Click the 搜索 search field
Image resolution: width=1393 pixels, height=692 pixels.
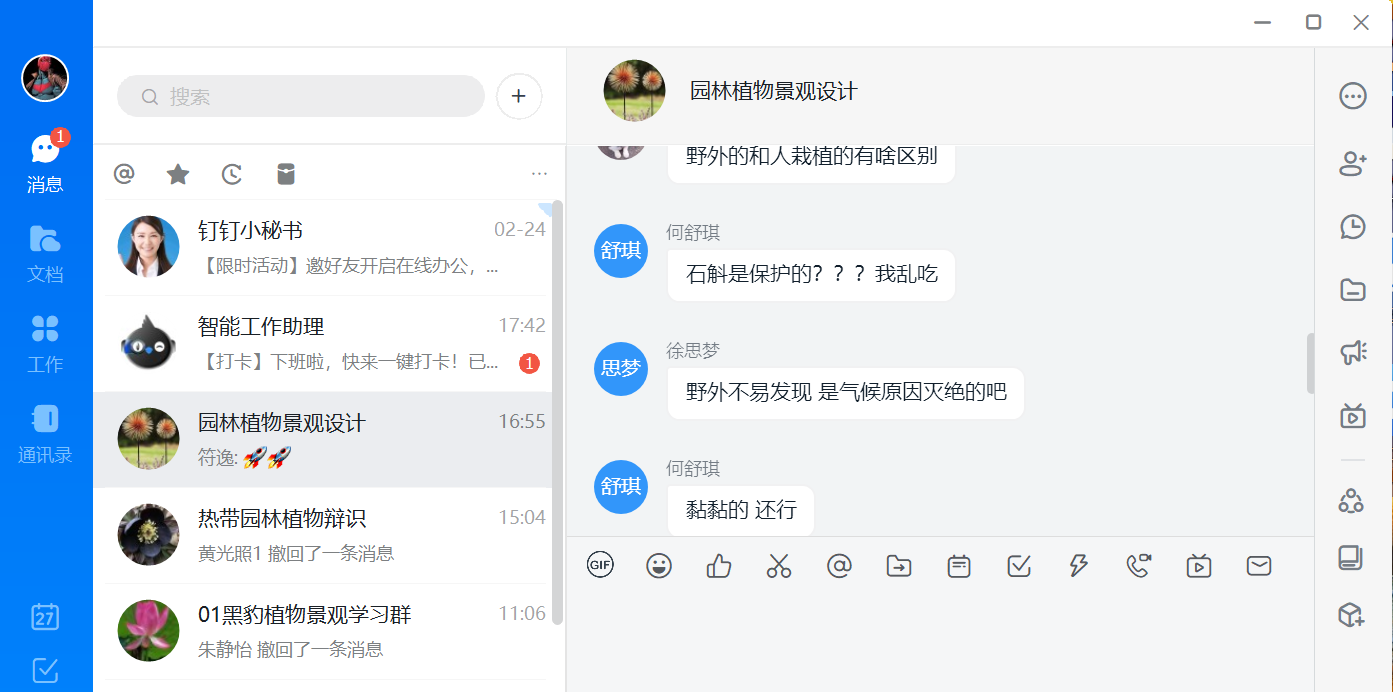pos(300,97)
